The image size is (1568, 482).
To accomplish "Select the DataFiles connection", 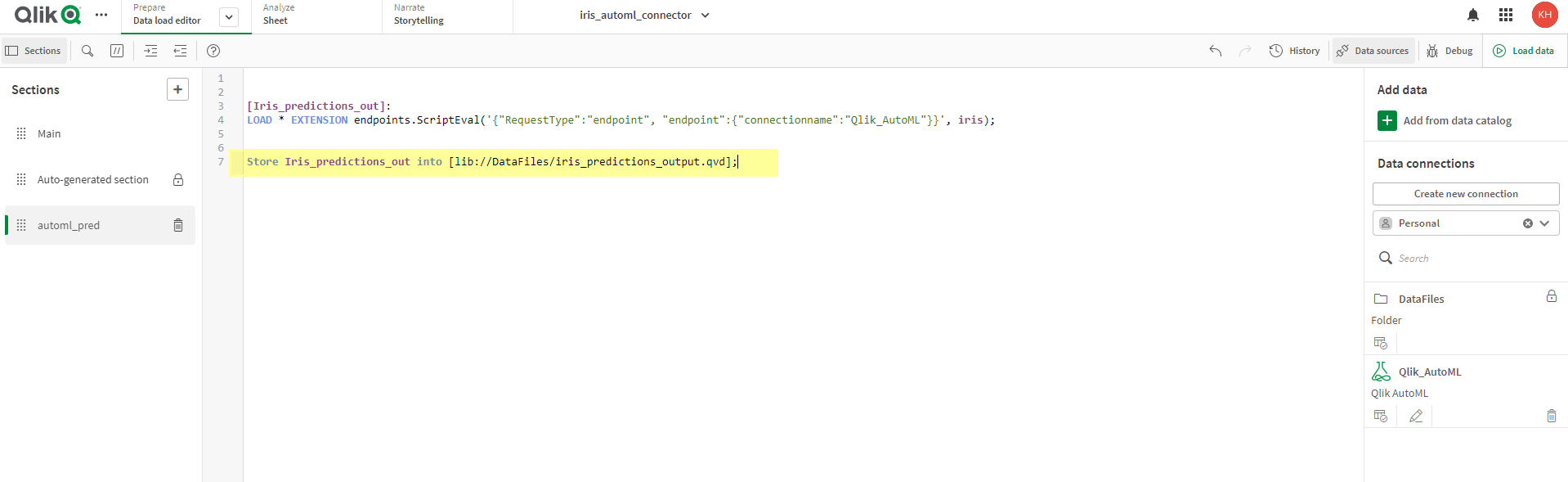I will point(1421,299).
